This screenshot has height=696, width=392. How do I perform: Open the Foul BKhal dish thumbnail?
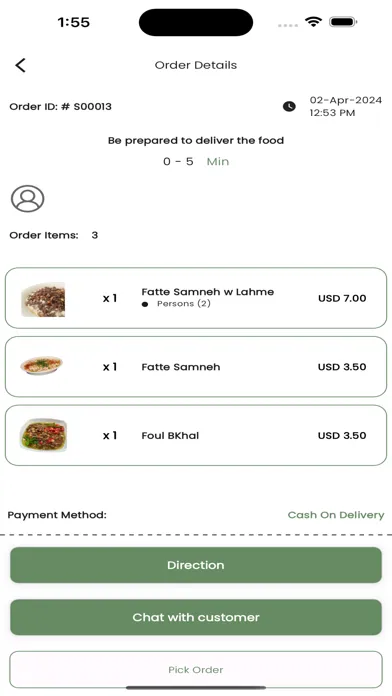click(43, 435)
